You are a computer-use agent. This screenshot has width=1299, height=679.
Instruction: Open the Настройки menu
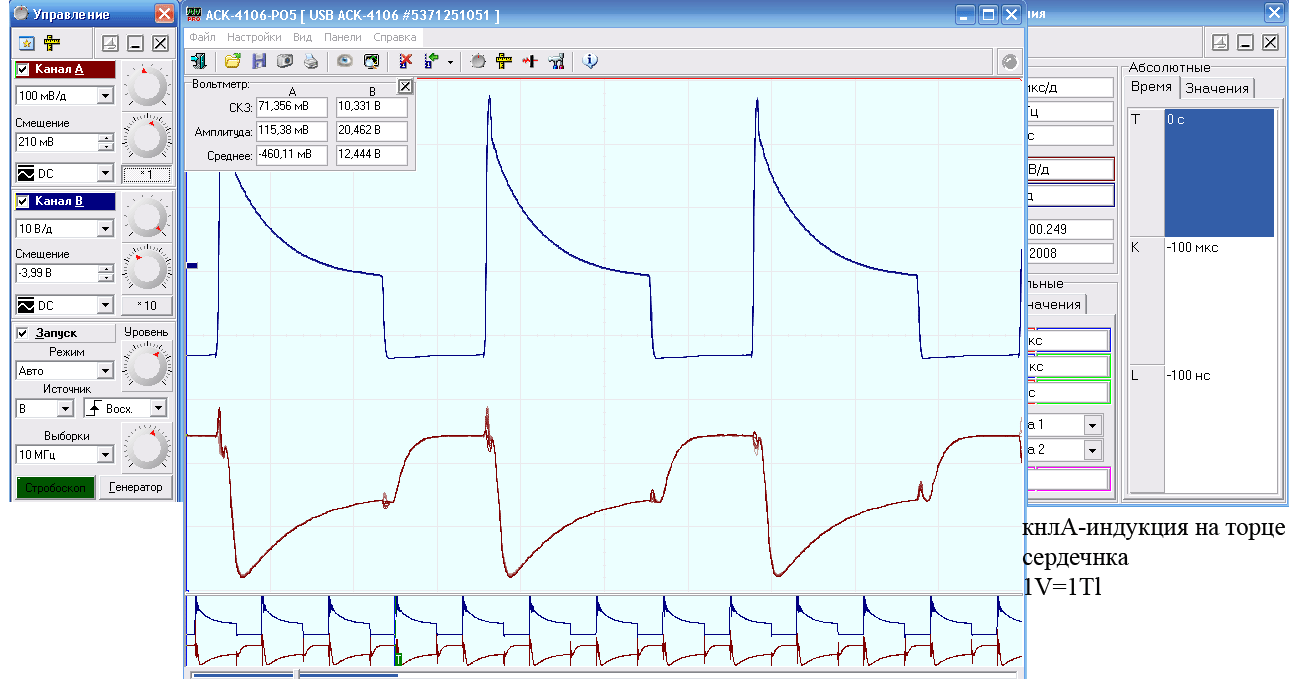[x=254, y=37]
